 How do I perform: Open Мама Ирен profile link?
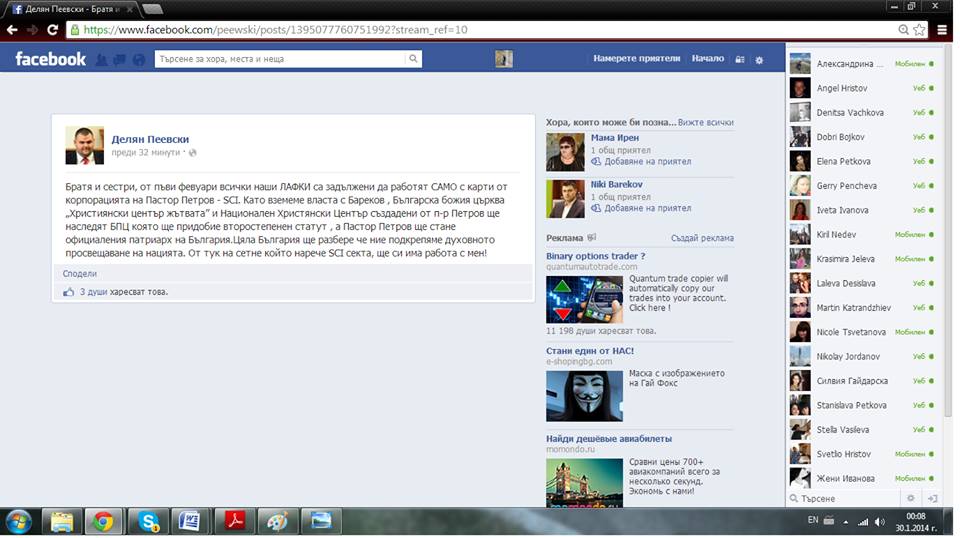click(615, 138)
